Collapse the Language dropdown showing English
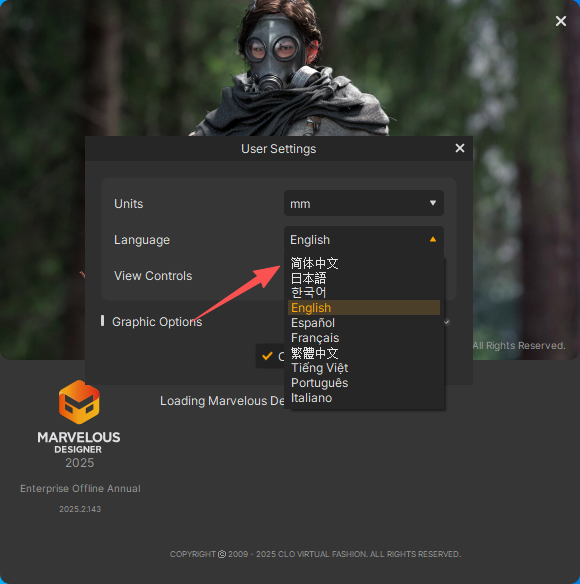Screen dimensions: 580x584 (364, 239)
